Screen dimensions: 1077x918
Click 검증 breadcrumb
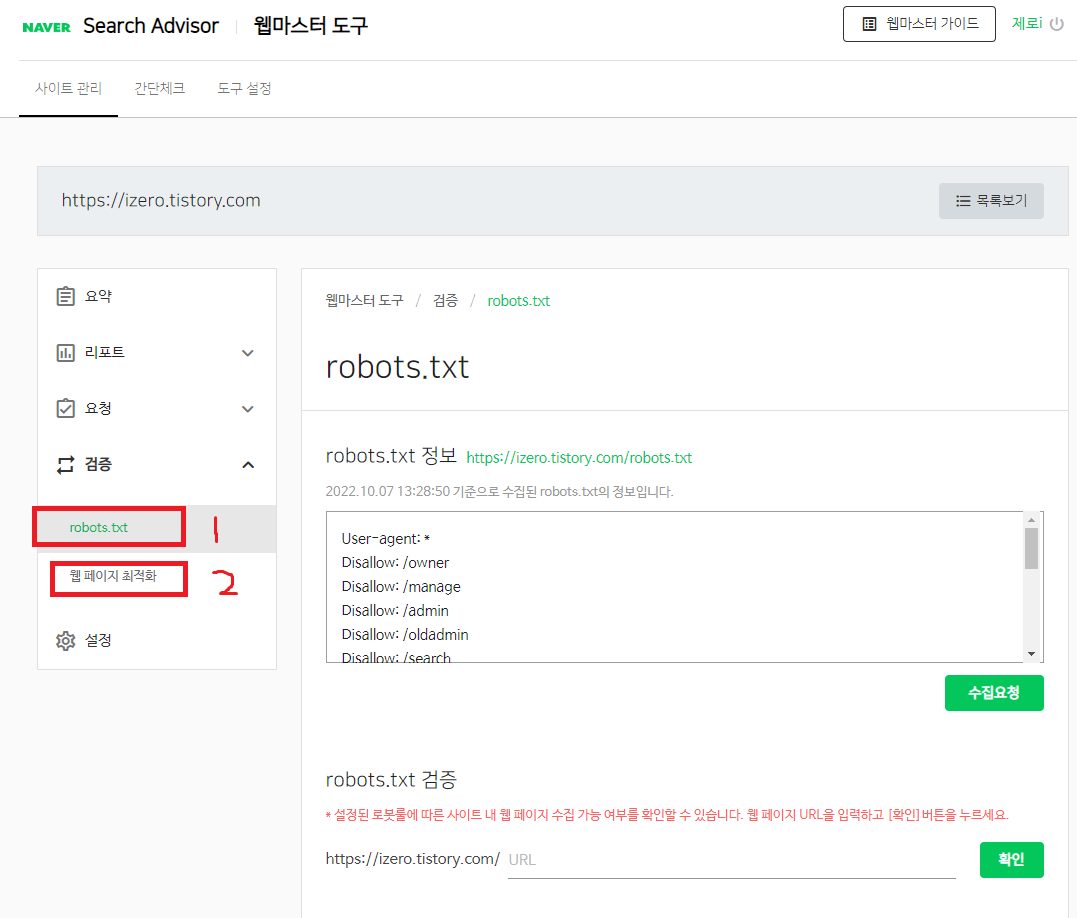(x=445, y=301)
